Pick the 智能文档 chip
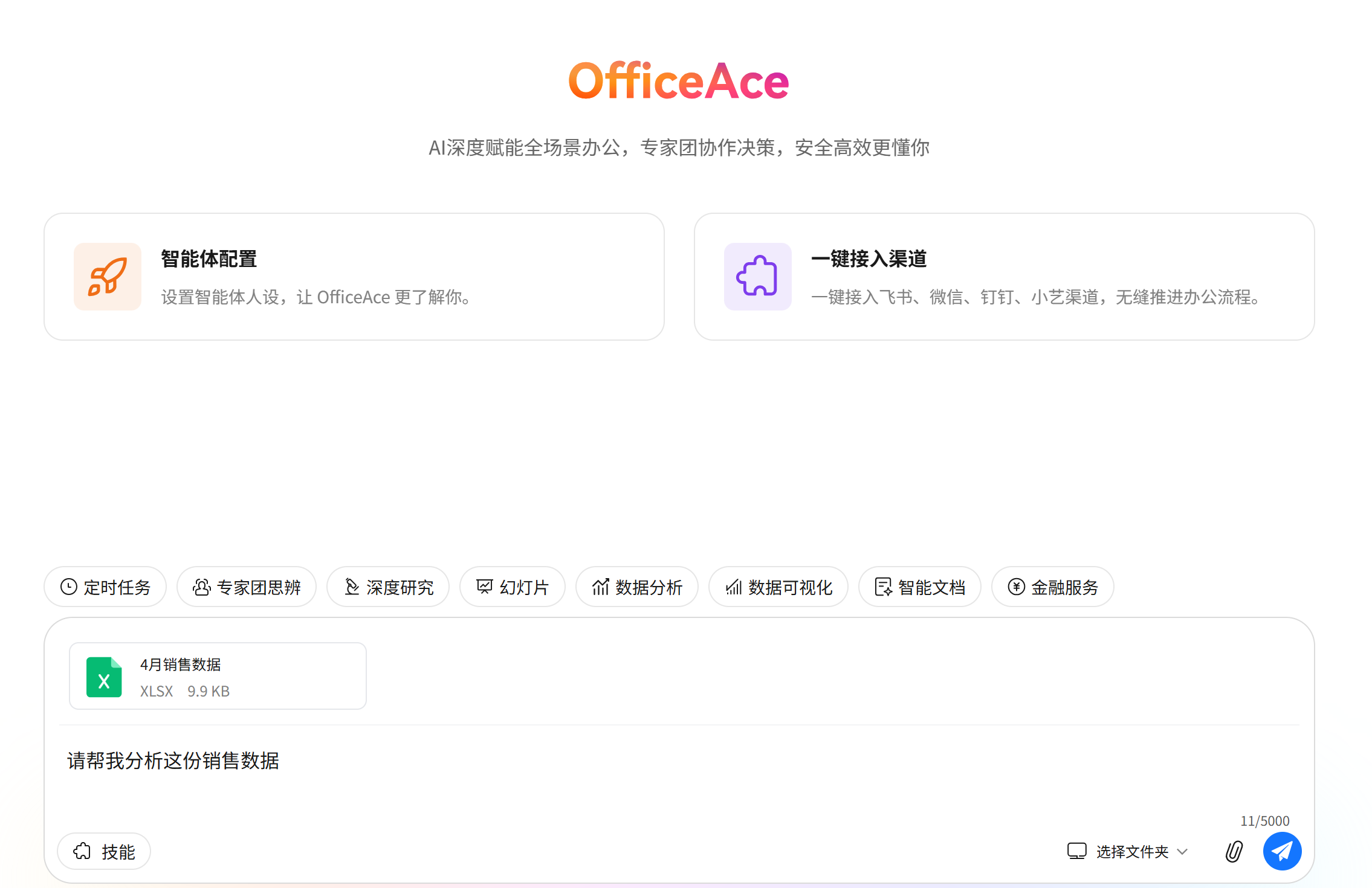The width and height of the screenshot is (1372, 888). click(x=920, y=587)
